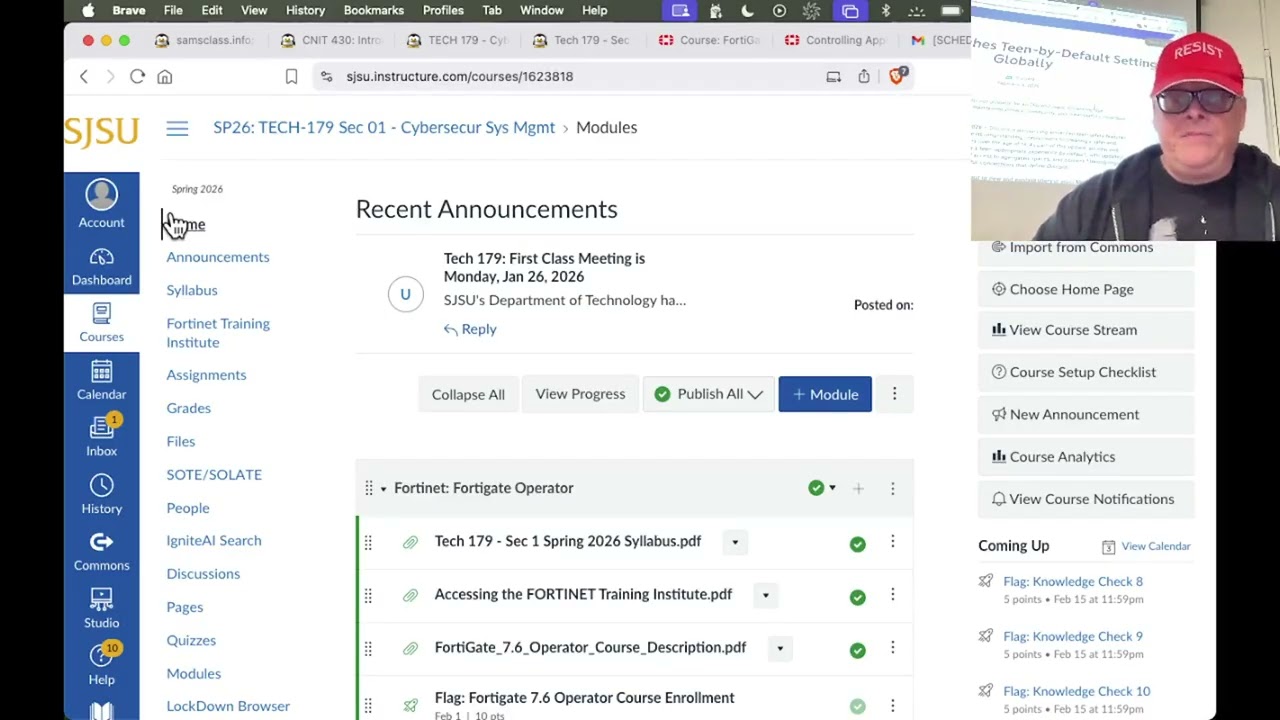
Task: Open Account in the global navigation
Action: click(x=101, y=204)
